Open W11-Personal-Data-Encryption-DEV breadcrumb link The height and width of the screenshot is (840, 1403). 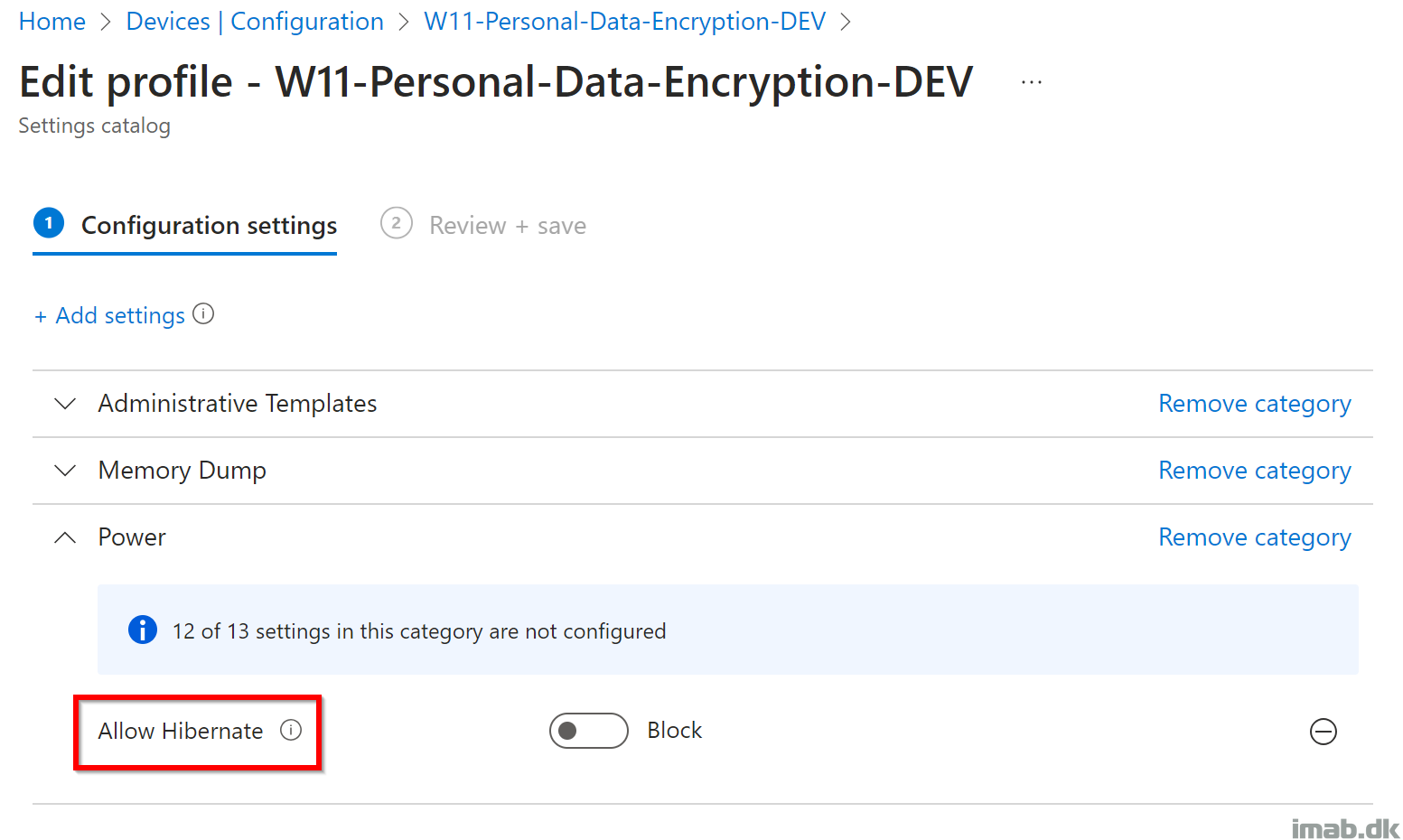click(x=625, y=21)
